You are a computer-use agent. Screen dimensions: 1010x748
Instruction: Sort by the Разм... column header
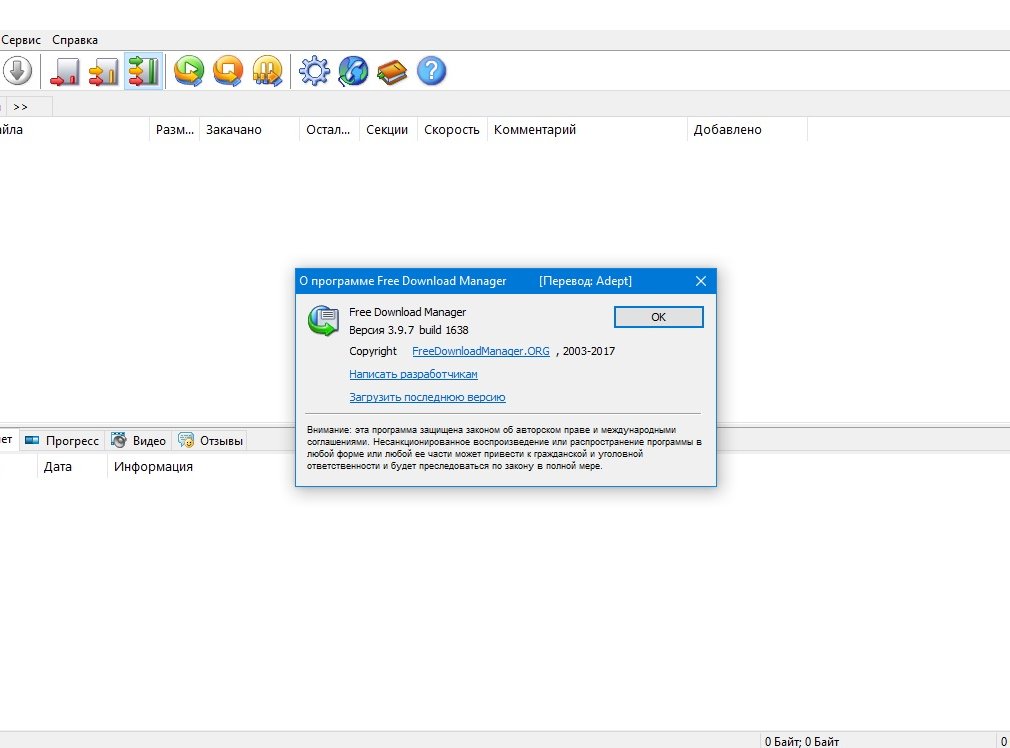pyautogui.click(x=175, y=129)
